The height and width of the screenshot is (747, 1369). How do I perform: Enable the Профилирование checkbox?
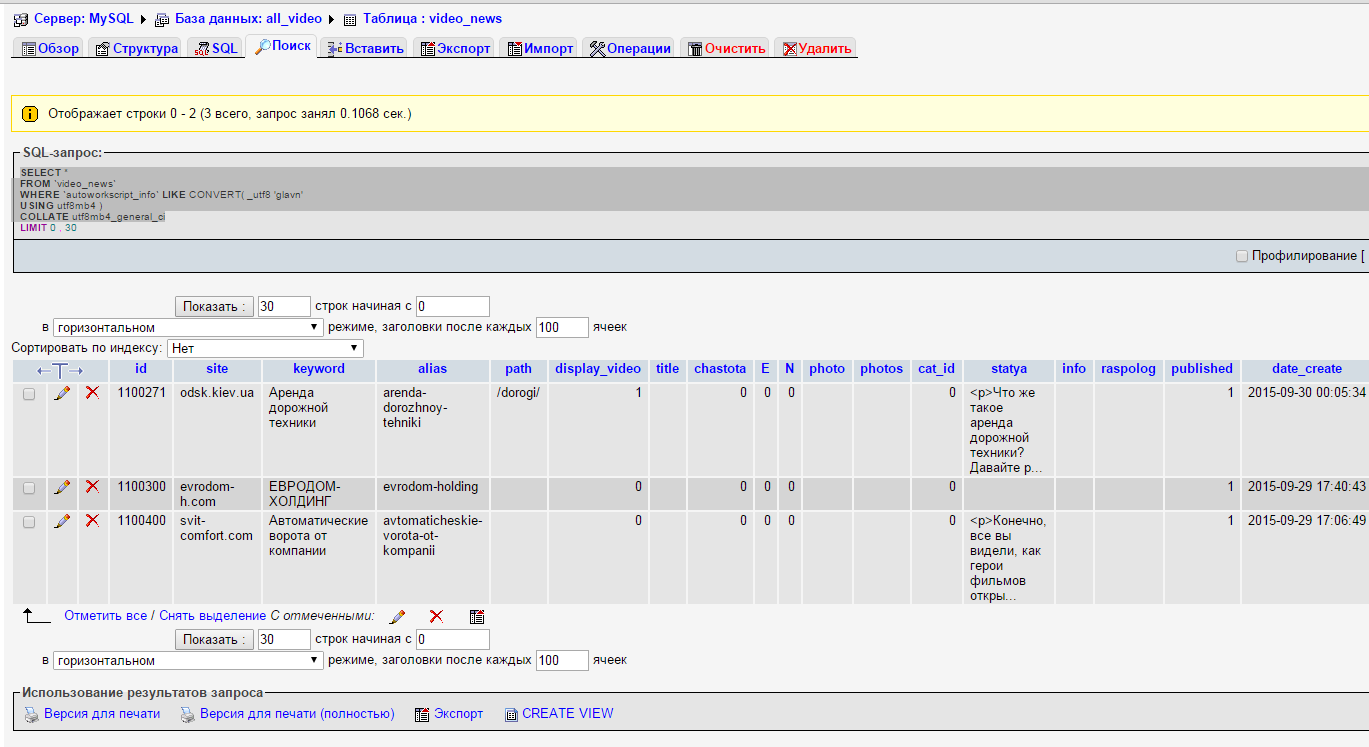(1242, 256)
